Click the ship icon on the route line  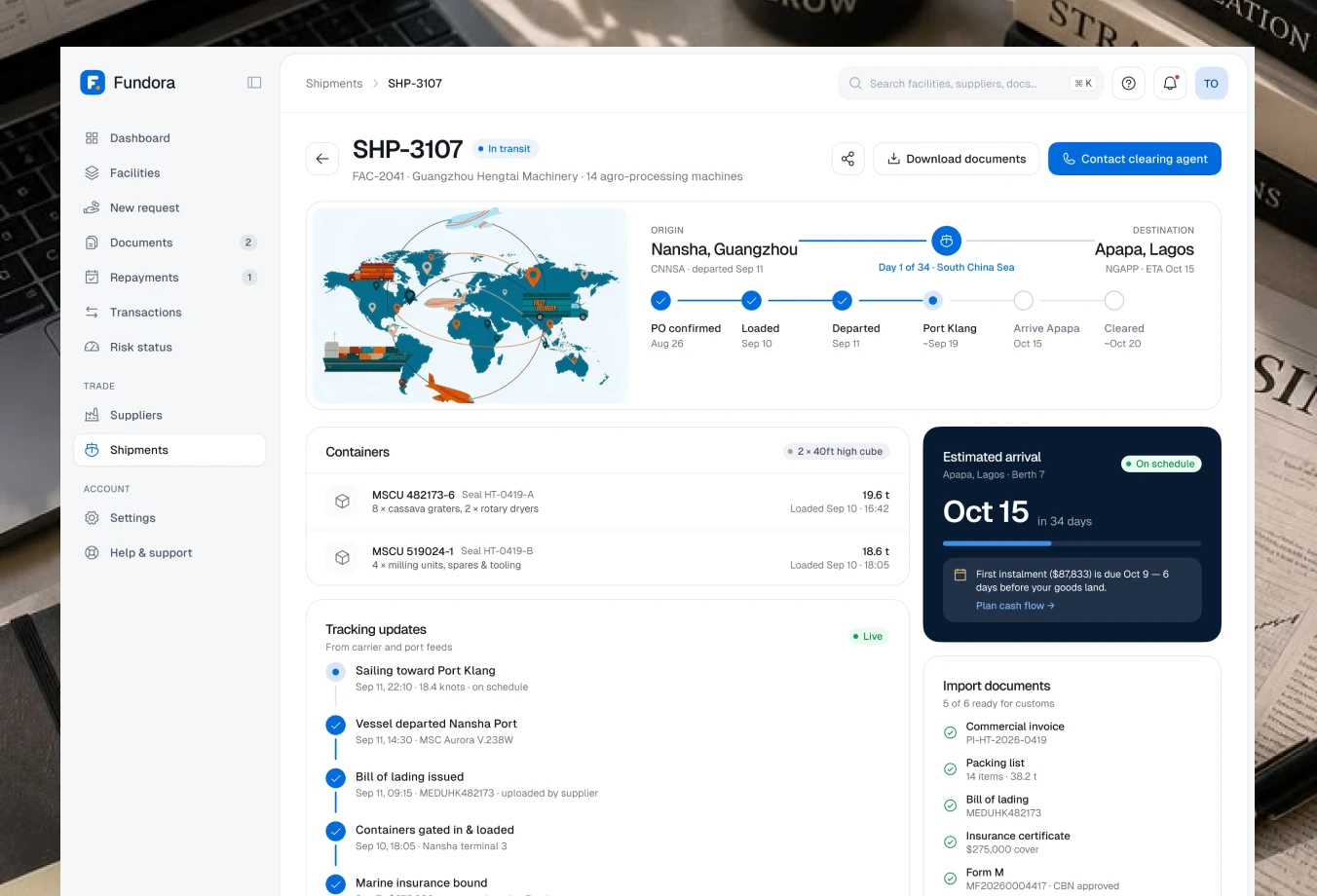click(946, 241)
